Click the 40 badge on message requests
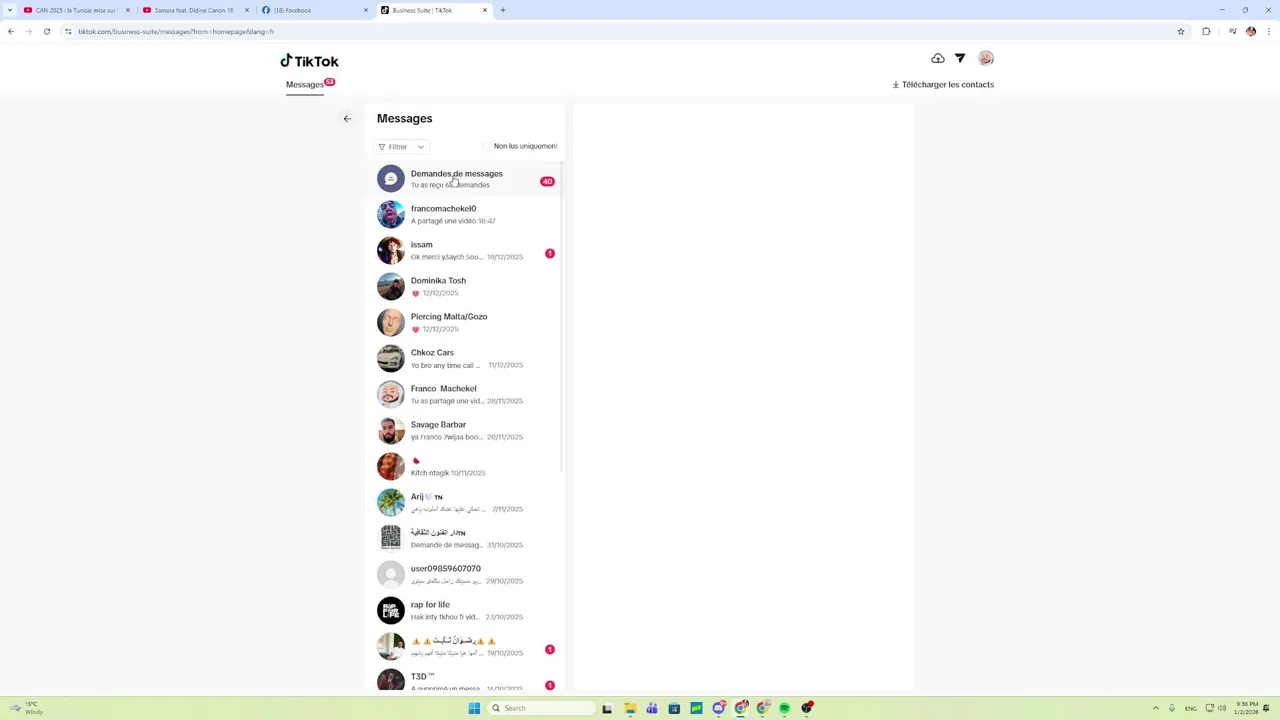Viewport: 1280px width, 720px height. click(x=547, y=182)
